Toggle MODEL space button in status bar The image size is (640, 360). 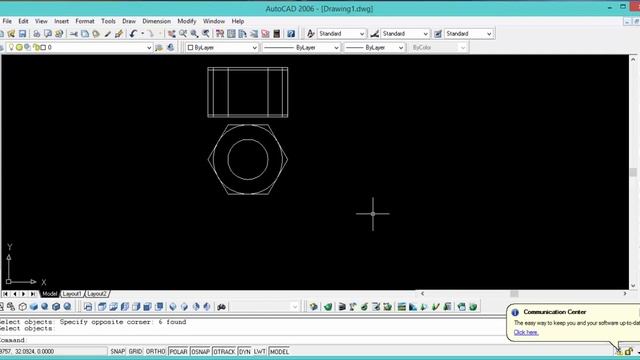[x=279, y=351]
